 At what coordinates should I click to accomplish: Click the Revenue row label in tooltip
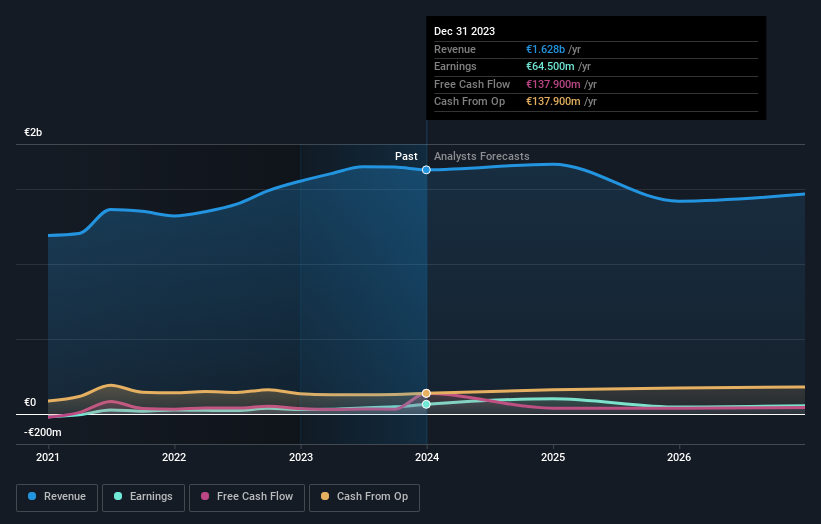click(x=455, y=49)
